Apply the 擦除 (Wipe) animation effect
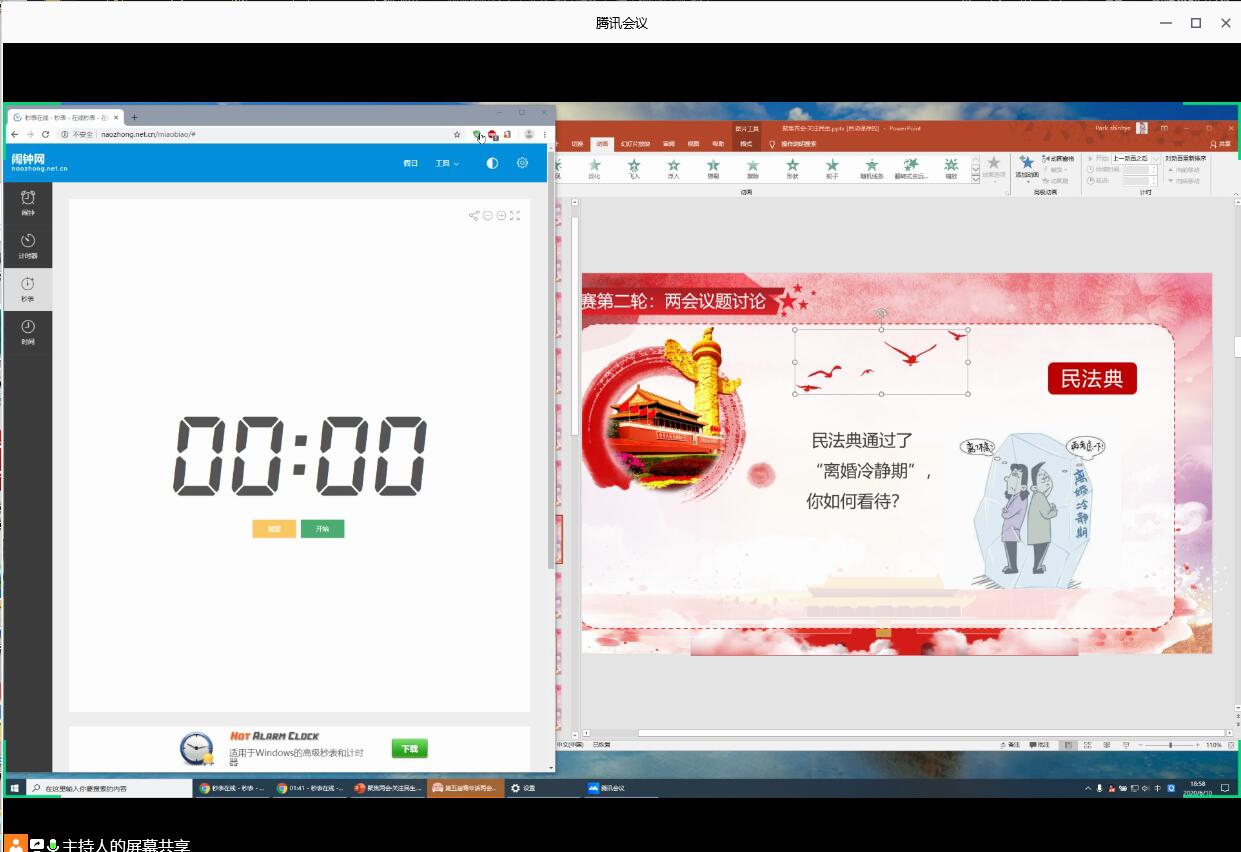Viewport: 1241px width, 852px height. pyautogui.click(x=753, y=169)
